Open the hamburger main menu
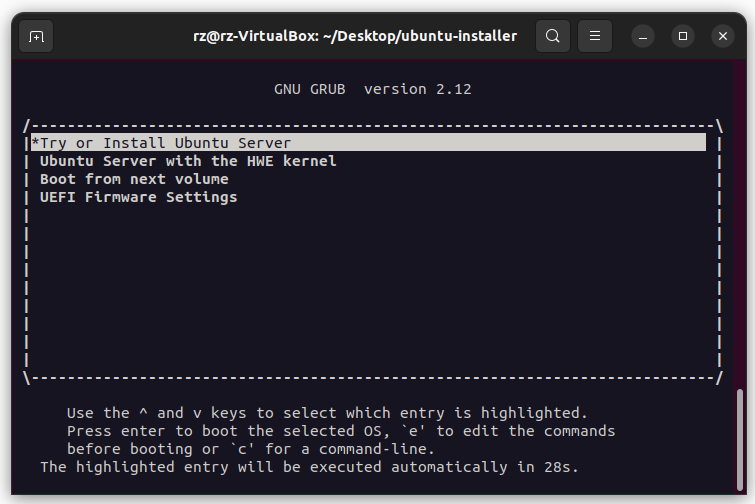The width and height of the screenshot is (755, 504). [x=595, y=36]
